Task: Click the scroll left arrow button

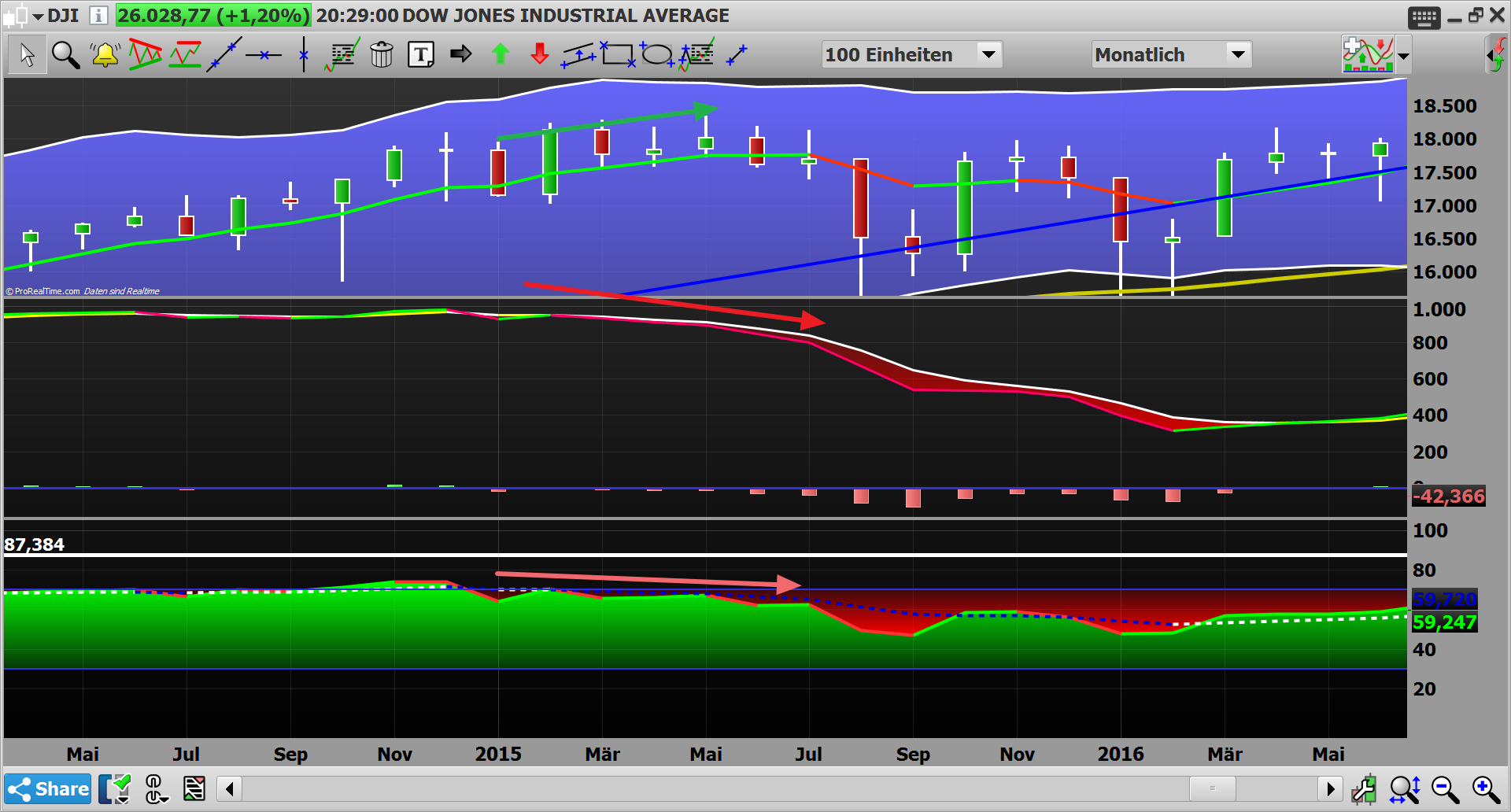Action: [x=229, y=788]
